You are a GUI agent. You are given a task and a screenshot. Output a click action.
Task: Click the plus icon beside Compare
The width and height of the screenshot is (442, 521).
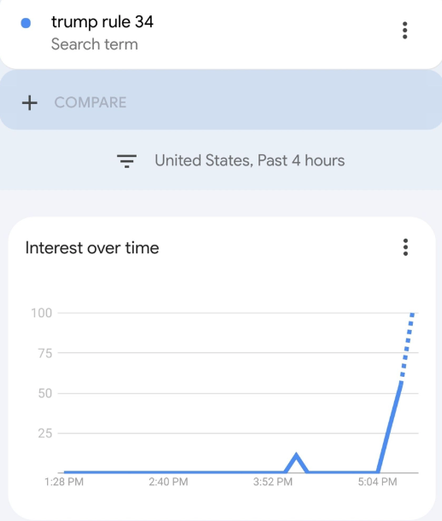click(x=30, y=103)
